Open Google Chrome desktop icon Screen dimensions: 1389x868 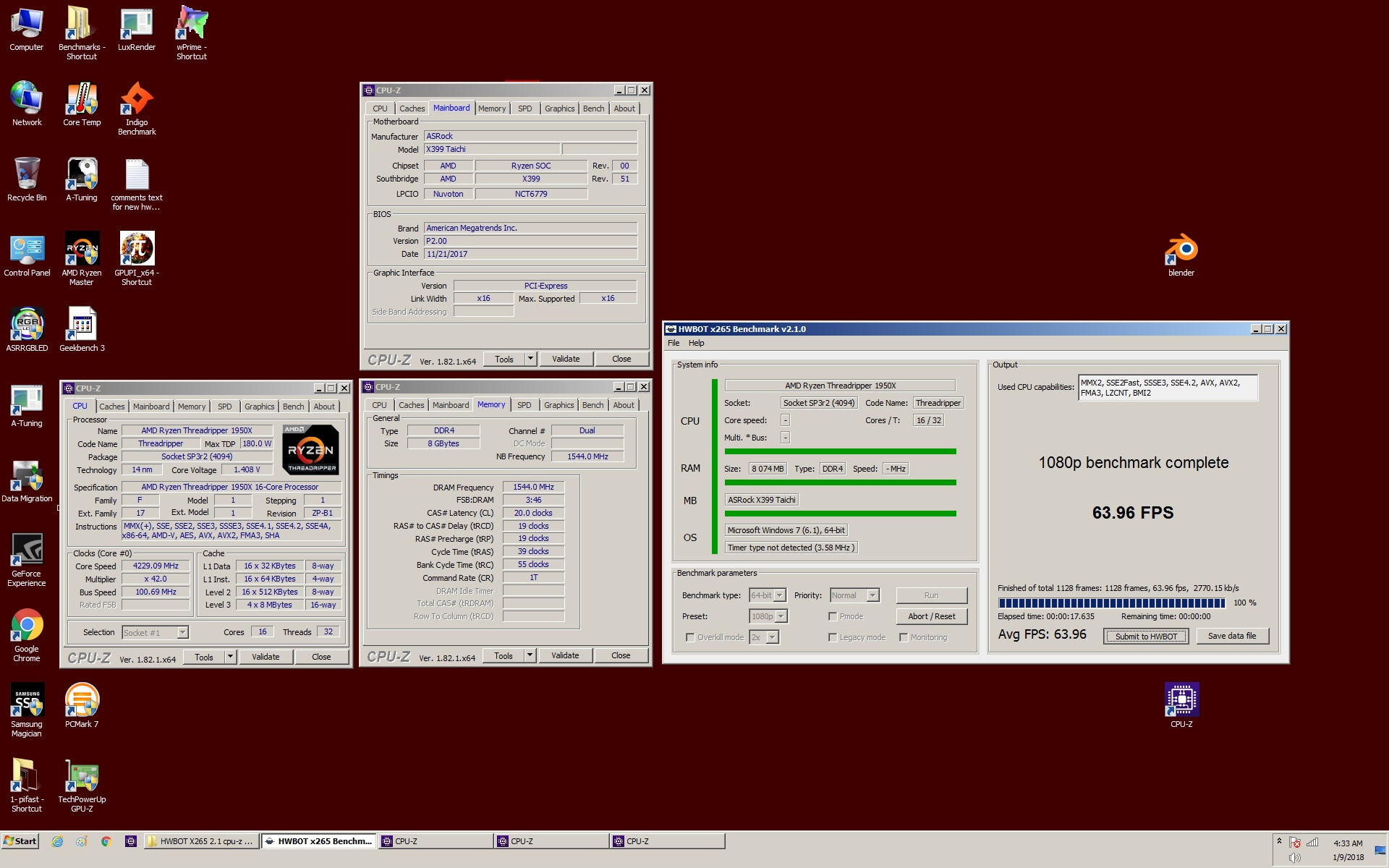pyautogui.click(x=27, y=634)
